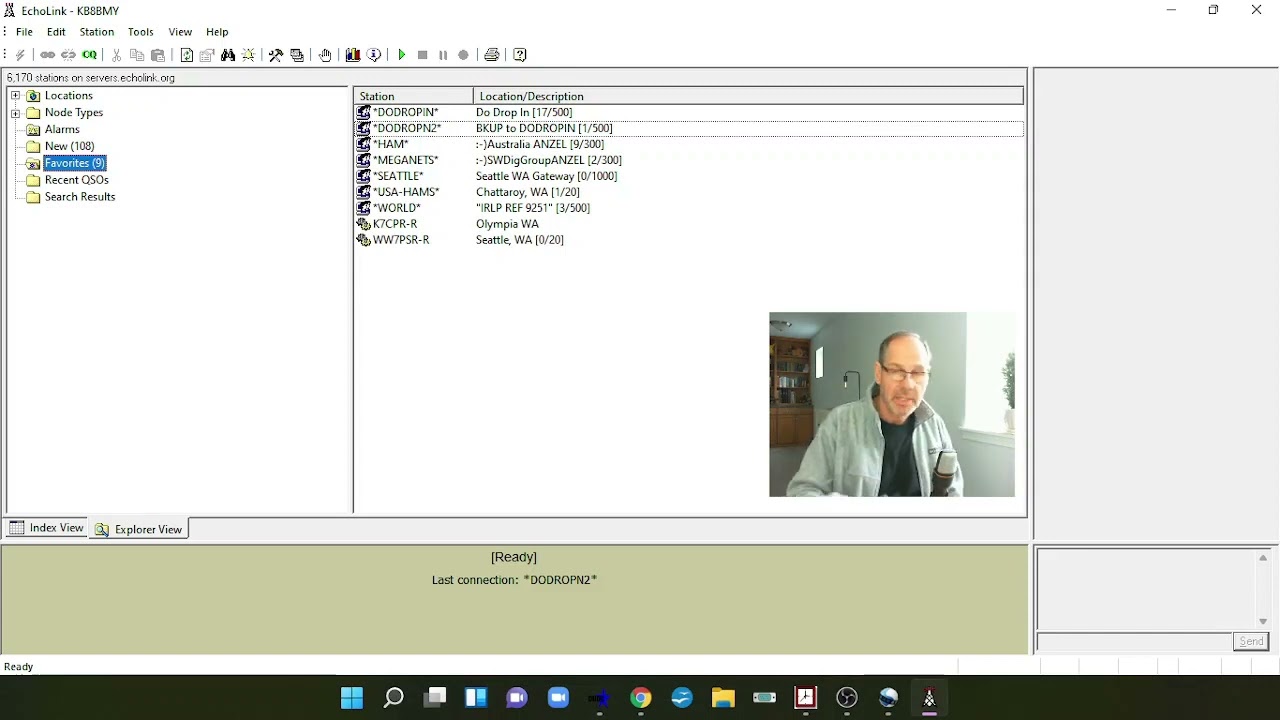The height and width of the screenshot is (720, 1280).
Task: Open Setup via hammer-and-wrench icon
Action: [276, 55]
